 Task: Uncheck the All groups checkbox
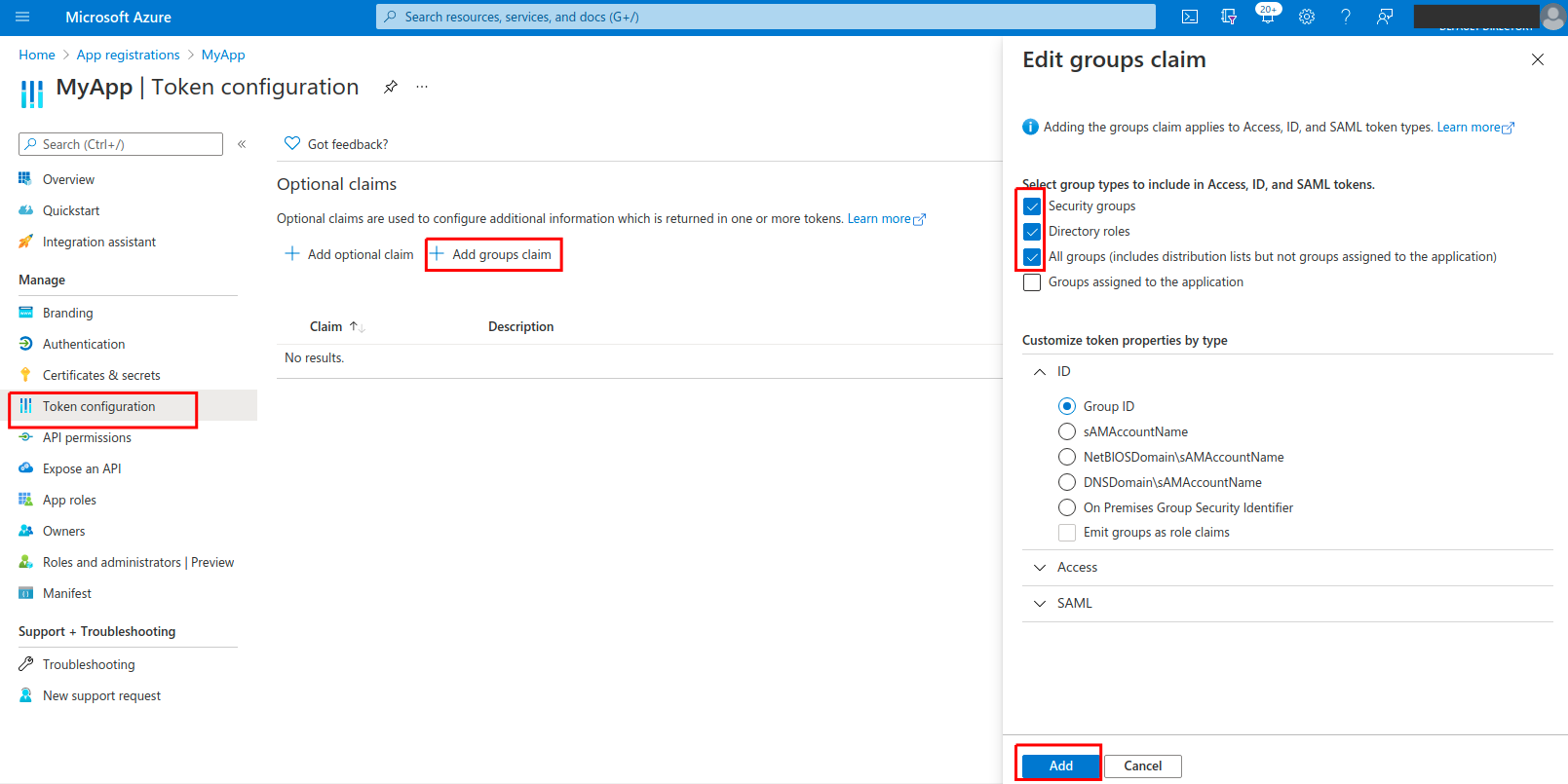(1032, 257)
